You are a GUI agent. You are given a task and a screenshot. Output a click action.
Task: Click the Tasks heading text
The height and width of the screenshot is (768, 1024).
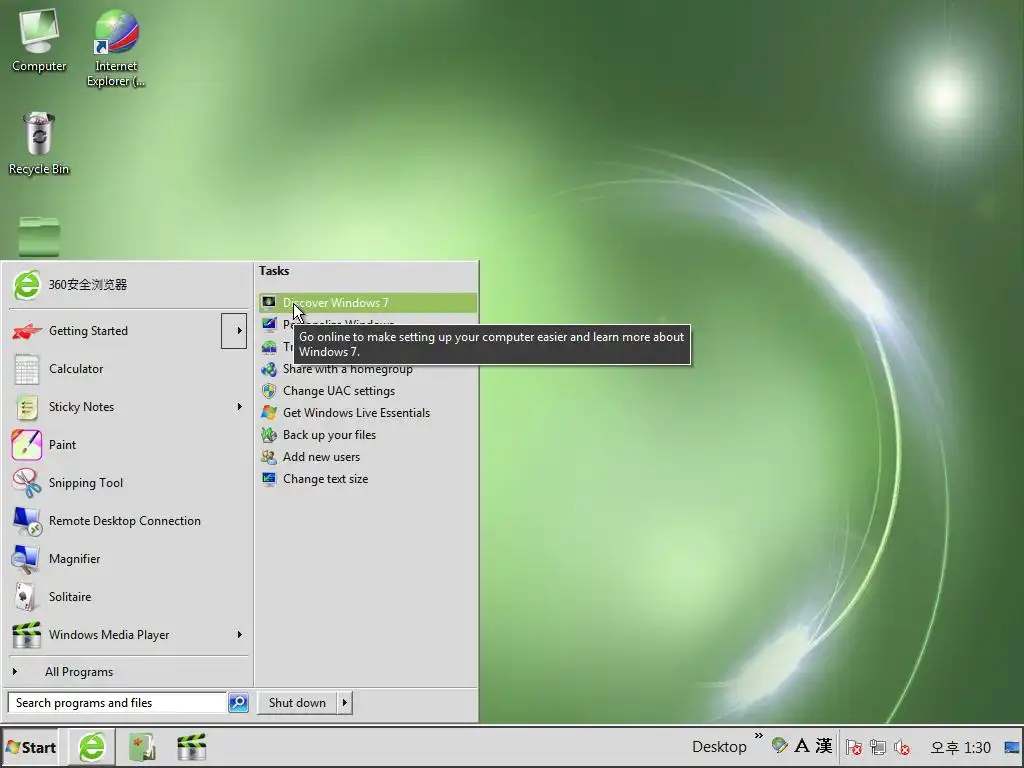pos(274,271)
